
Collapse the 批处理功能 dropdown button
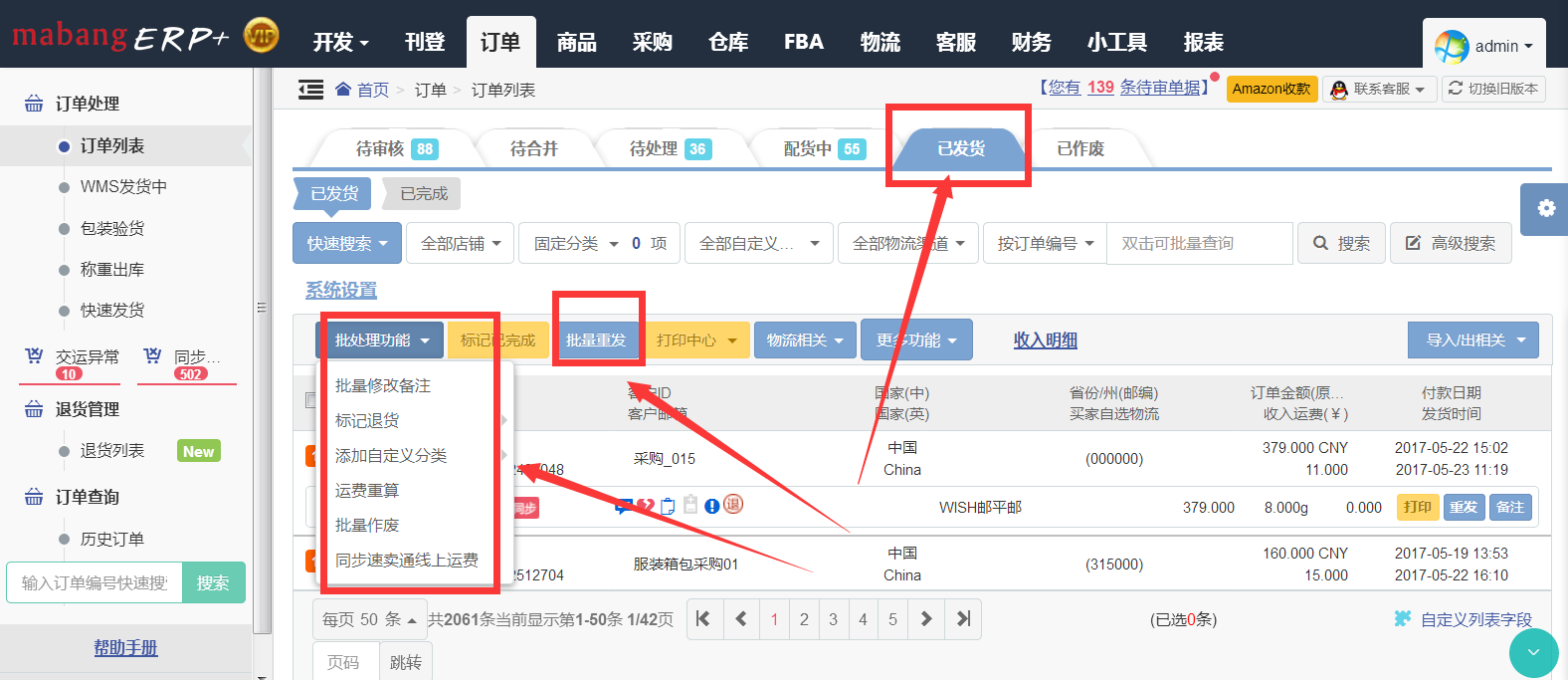click(x=380, y=340)
